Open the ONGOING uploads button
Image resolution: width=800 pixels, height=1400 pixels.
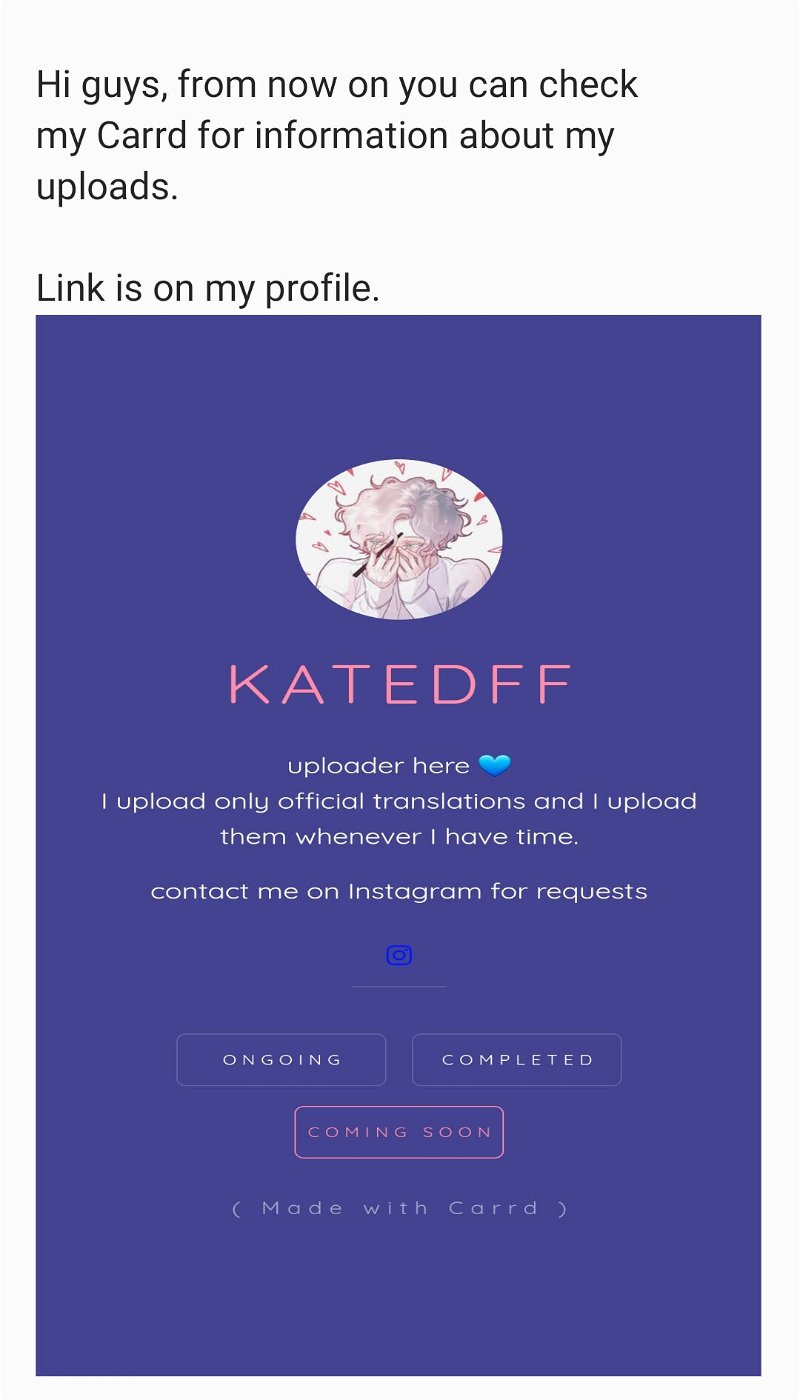(x=281, y=1060)
